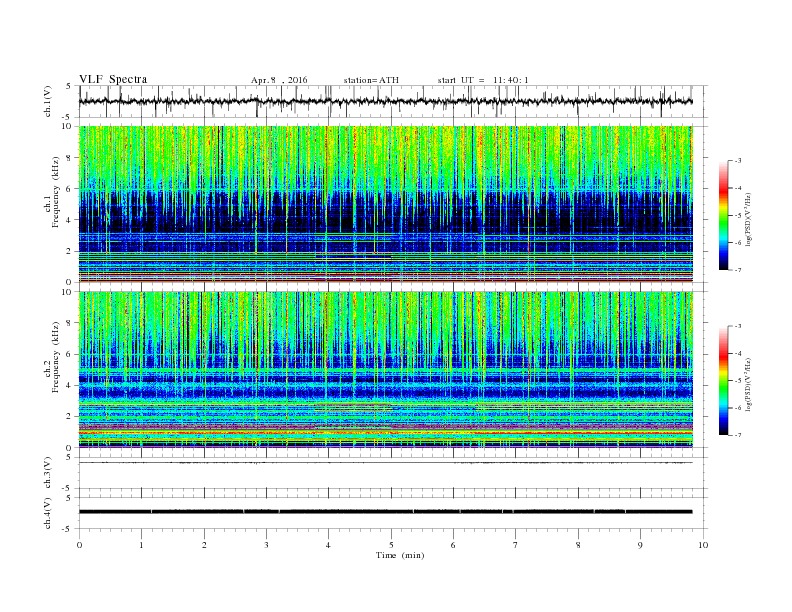
Task: Click the ch.1 frequency tick label '8'
Action: coord(69,158)
